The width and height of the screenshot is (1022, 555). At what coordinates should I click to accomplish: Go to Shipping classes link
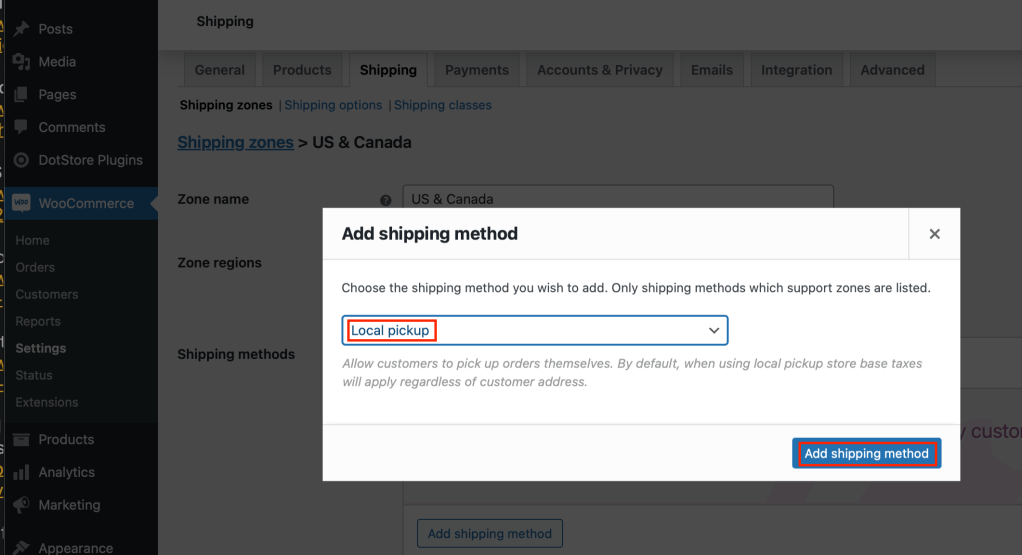[443, 105]
